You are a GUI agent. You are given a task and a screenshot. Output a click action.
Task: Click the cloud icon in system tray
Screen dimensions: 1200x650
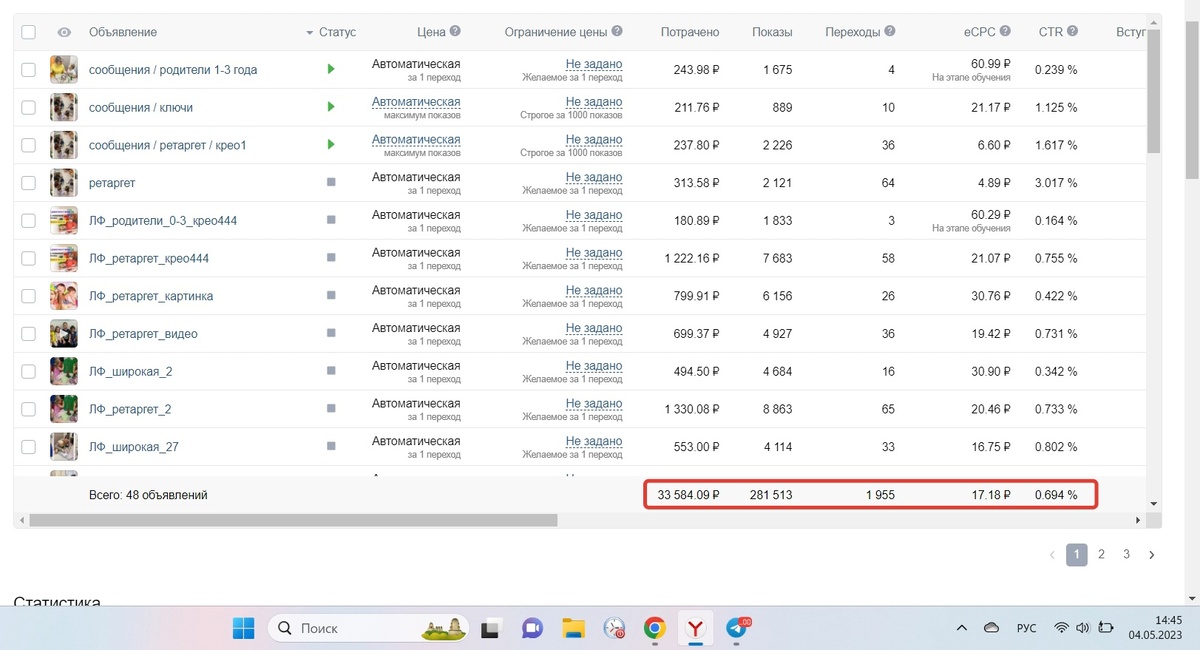991,628
